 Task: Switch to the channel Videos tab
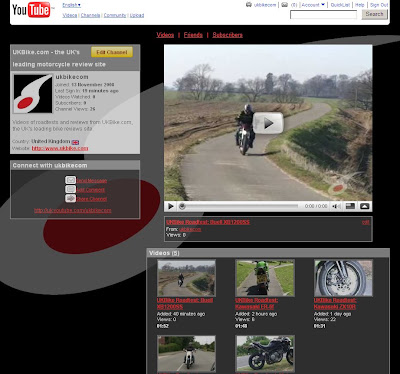[x=165, y=35]
